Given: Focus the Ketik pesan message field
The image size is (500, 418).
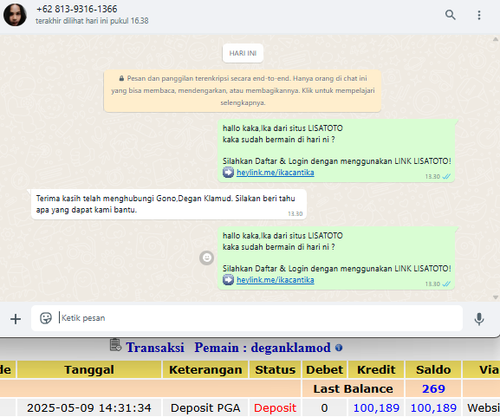Looking at the screenshot, I should click(x=247, y=318).
